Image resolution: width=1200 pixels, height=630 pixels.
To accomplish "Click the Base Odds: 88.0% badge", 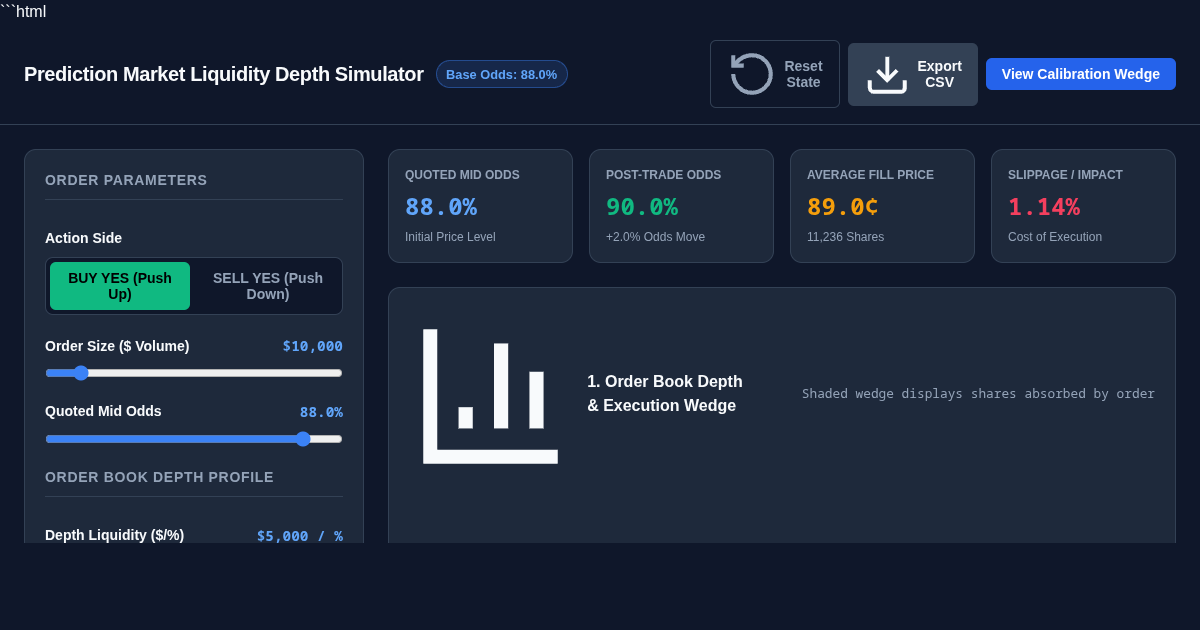I will coord(502,74).
